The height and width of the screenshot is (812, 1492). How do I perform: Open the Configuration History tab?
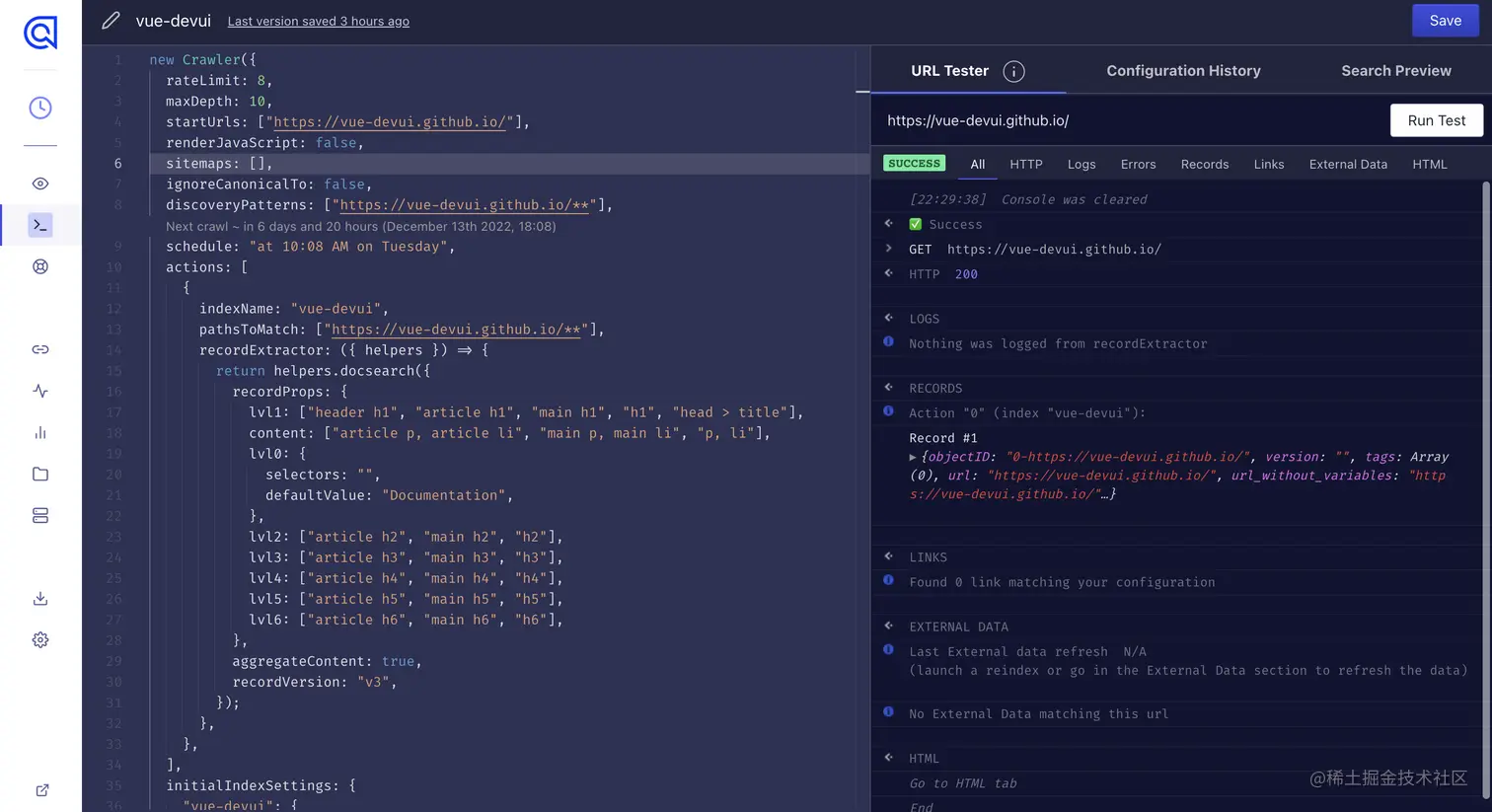tap(1183, 71)
